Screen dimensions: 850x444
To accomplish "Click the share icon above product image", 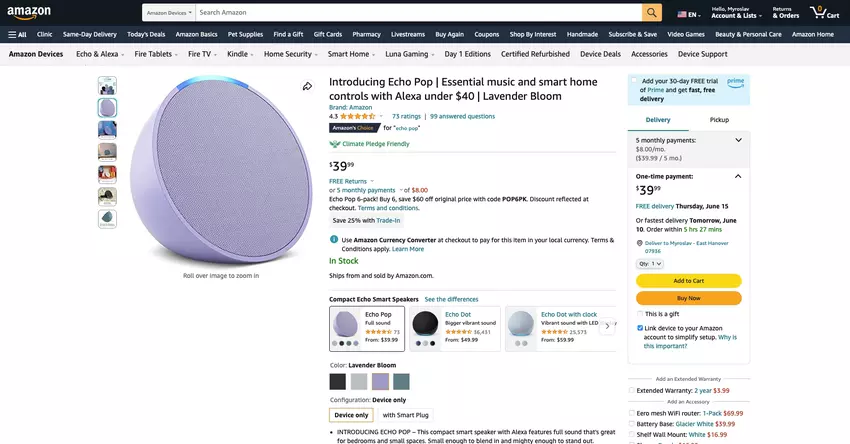I will [308, 87].
